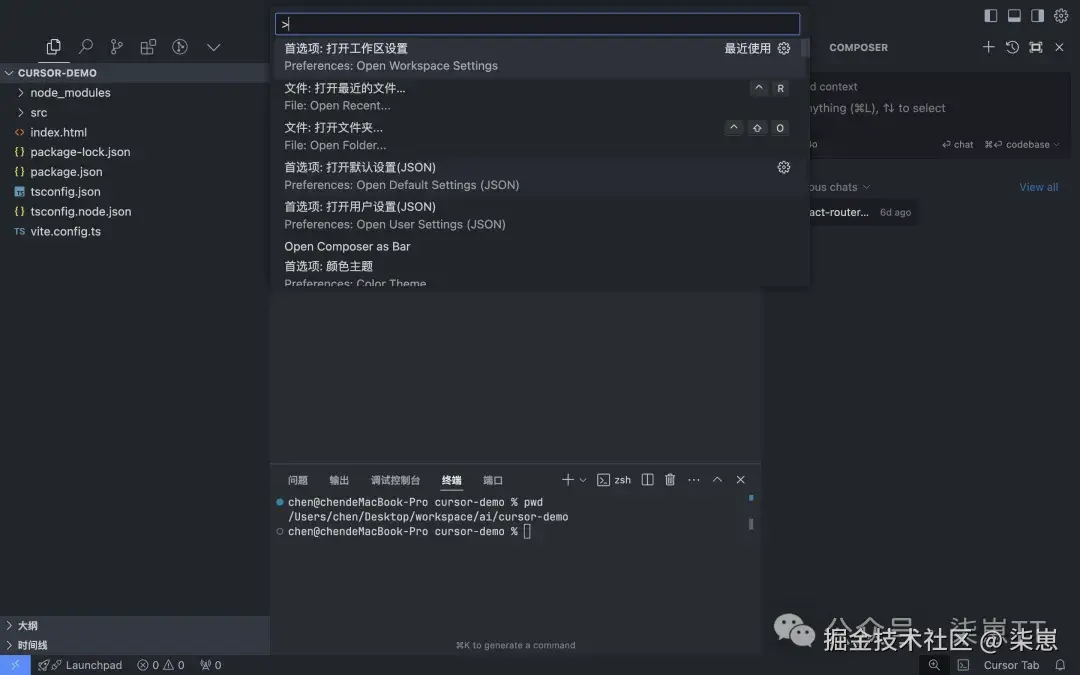The width and height of the screenshot is (1080, 675).
Task: Click Cursor Tab in status bar
Action: pos(1011,665)
